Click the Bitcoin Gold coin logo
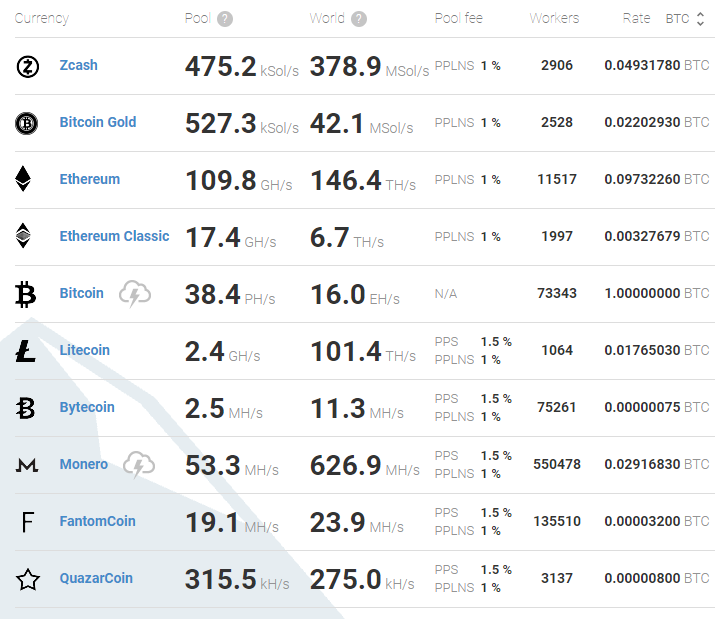 [27, 123]
